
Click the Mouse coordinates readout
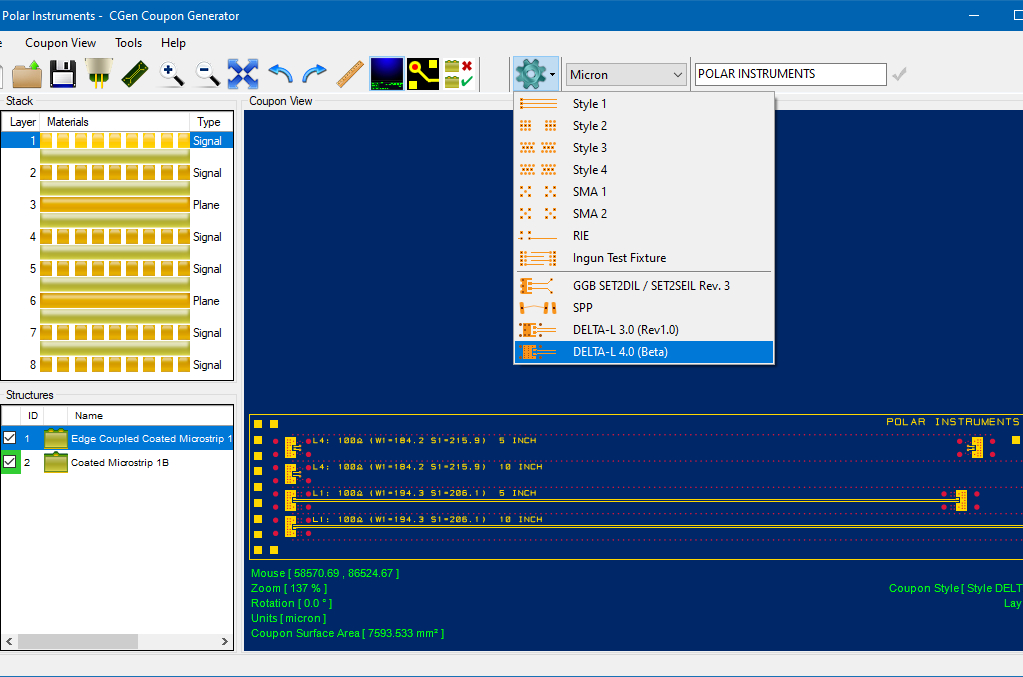point(325,573)
